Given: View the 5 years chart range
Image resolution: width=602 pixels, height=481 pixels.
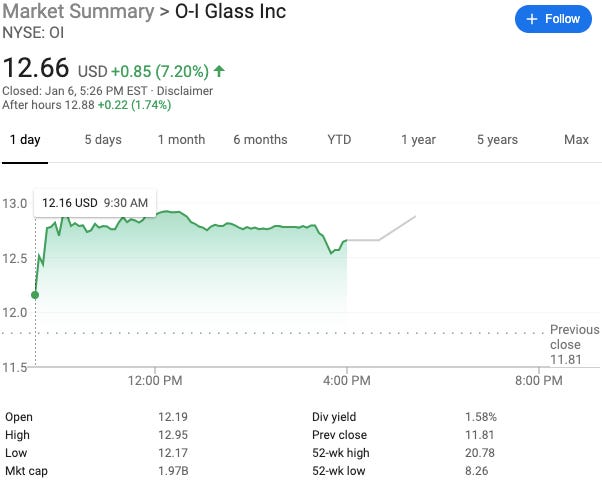Looking at the screenshot, I should click(x=497, y=140).
